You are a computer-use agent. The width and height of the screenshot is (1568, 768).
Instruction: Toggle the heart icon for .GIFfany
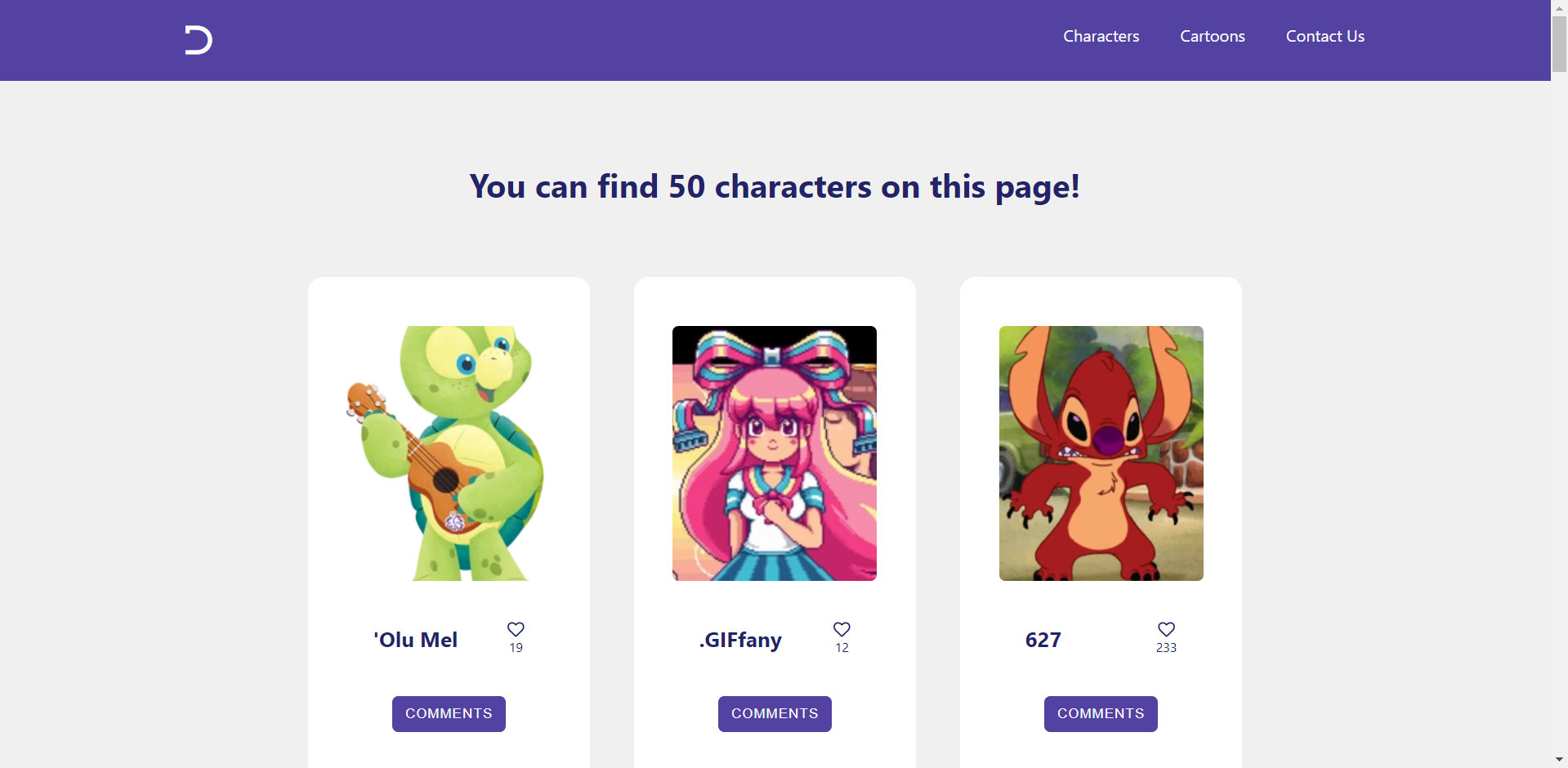(x=842, y=629)
